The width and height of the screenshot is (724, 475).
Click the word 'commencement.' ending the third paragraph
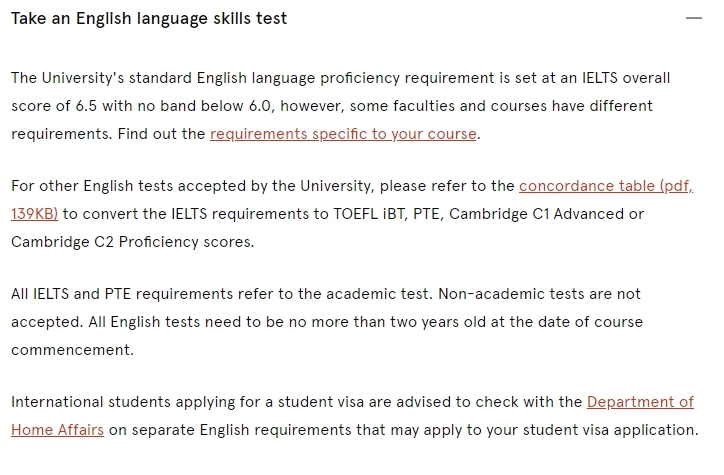click(x=72, y=350)
